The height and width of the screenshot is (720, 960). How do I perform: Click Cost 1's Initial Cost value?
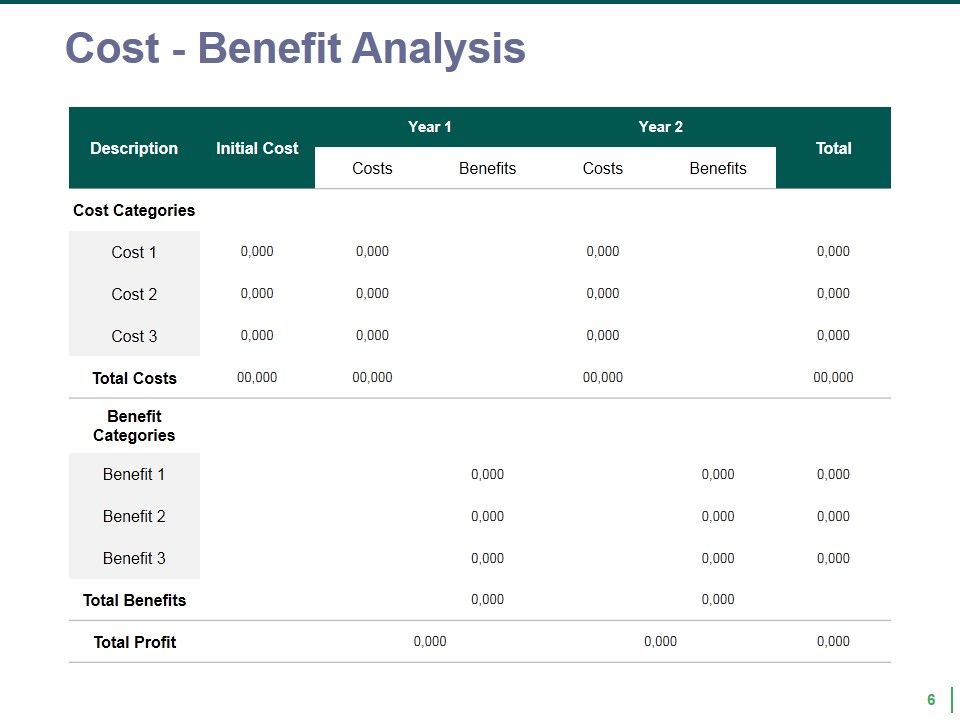(257, 252)
